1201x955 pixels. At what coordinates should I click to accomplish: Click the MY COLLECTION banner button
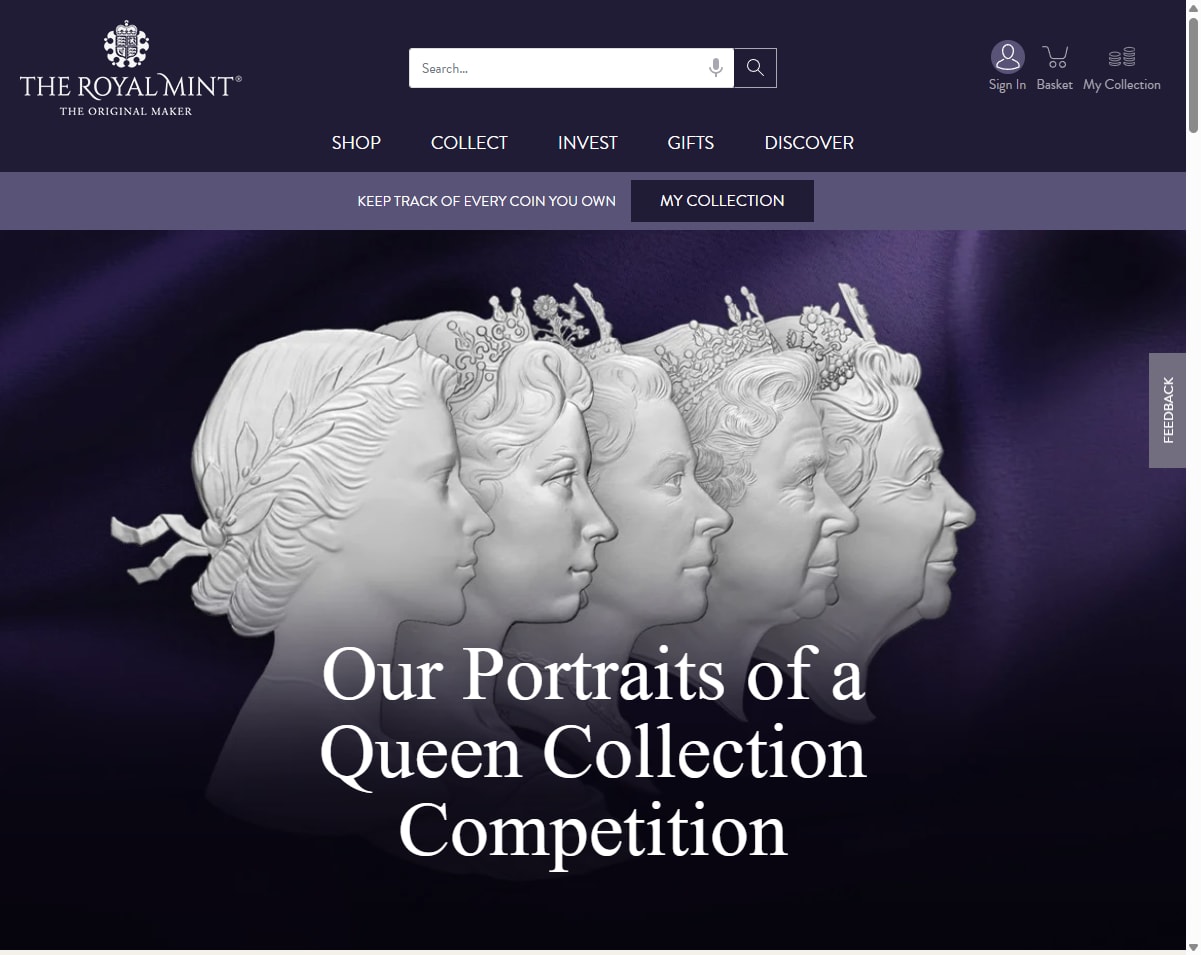722,201
